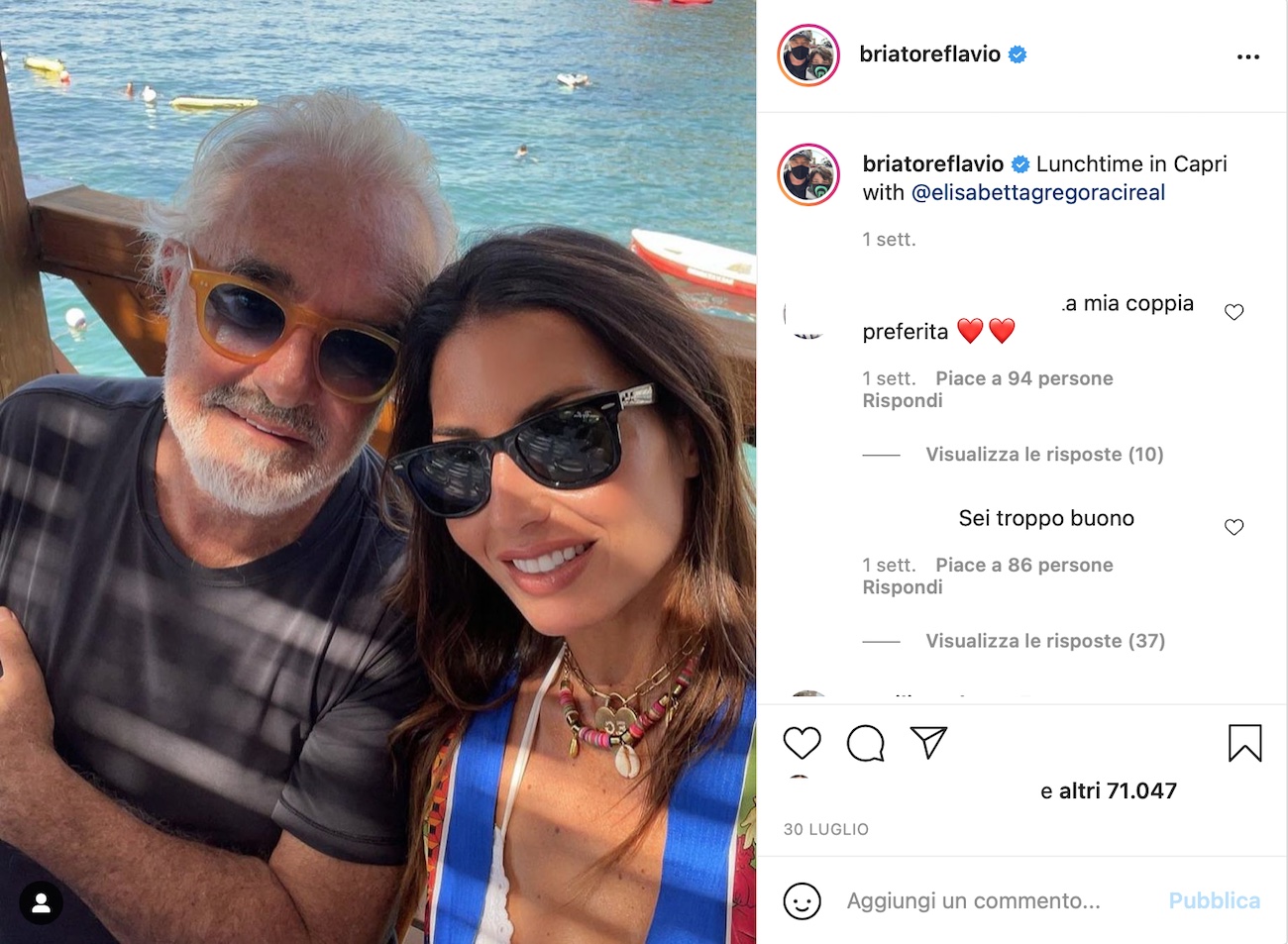The height and width of the screenshot is (944, 1288).
Task: Show tagged people icon on photo
Action: pos(42,902)
